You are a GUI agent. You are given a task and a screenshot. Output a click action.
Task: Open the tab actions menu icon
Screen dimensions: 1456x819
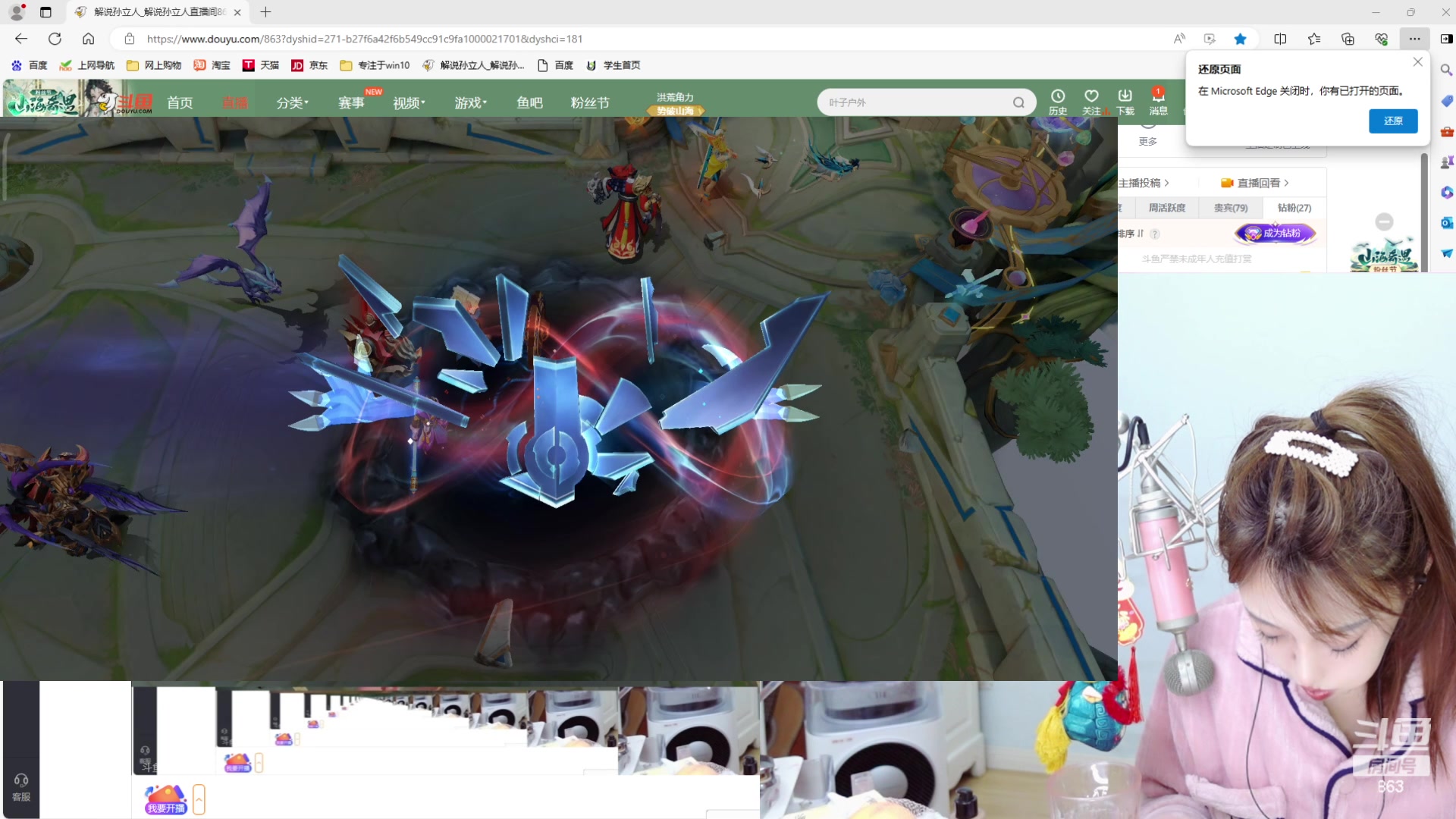point(45,12)
